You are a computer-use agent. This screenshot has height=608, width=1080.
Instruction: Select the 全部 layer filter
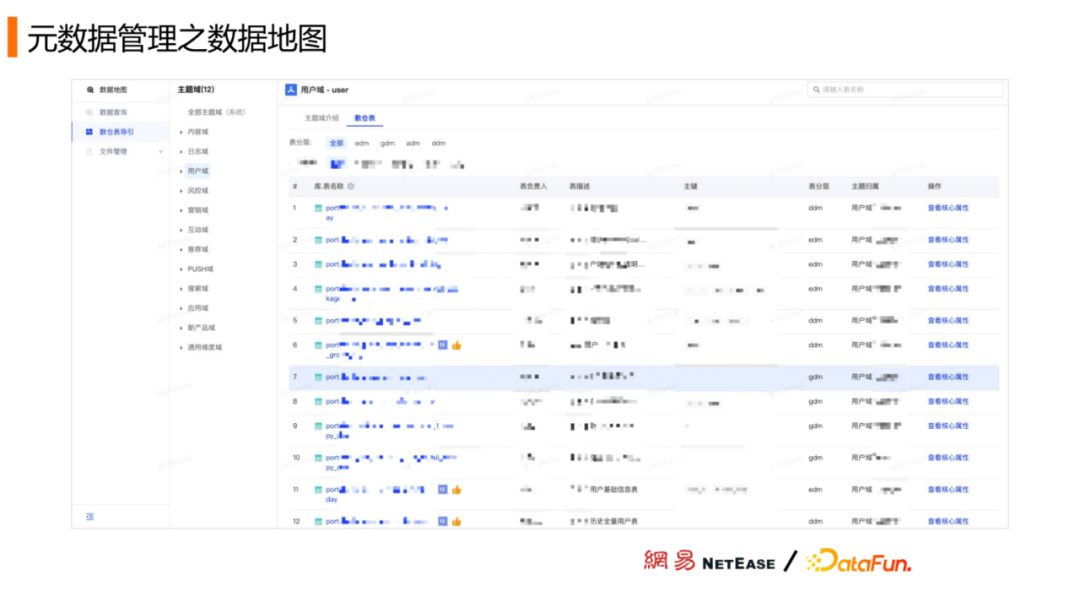click(x=336, y=143)
